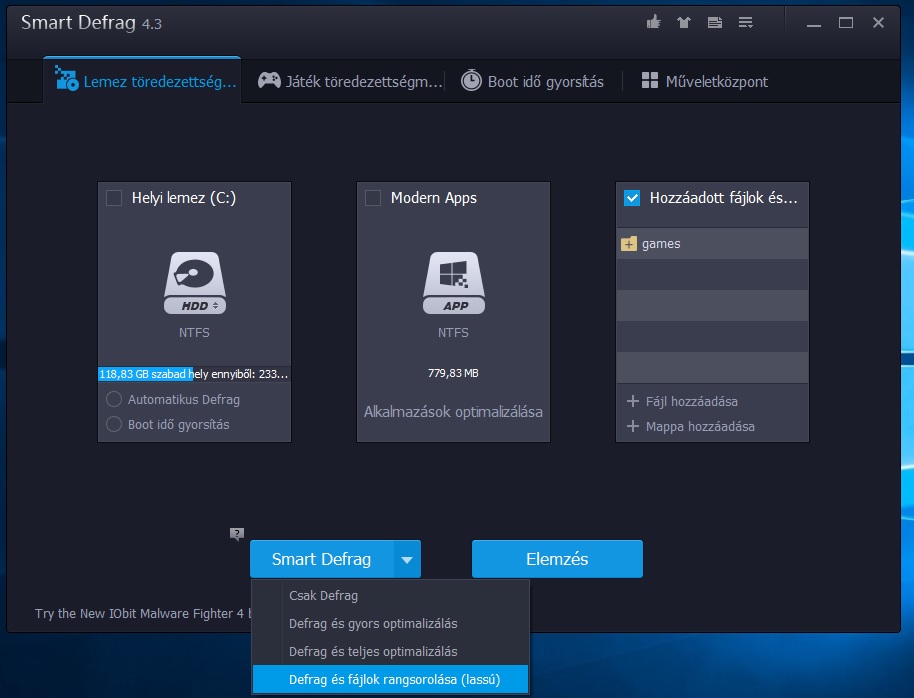The height and width of the screenshot is (698, 914).
Task: Click the grid icon for Műveletközpont
Action: 649,80
